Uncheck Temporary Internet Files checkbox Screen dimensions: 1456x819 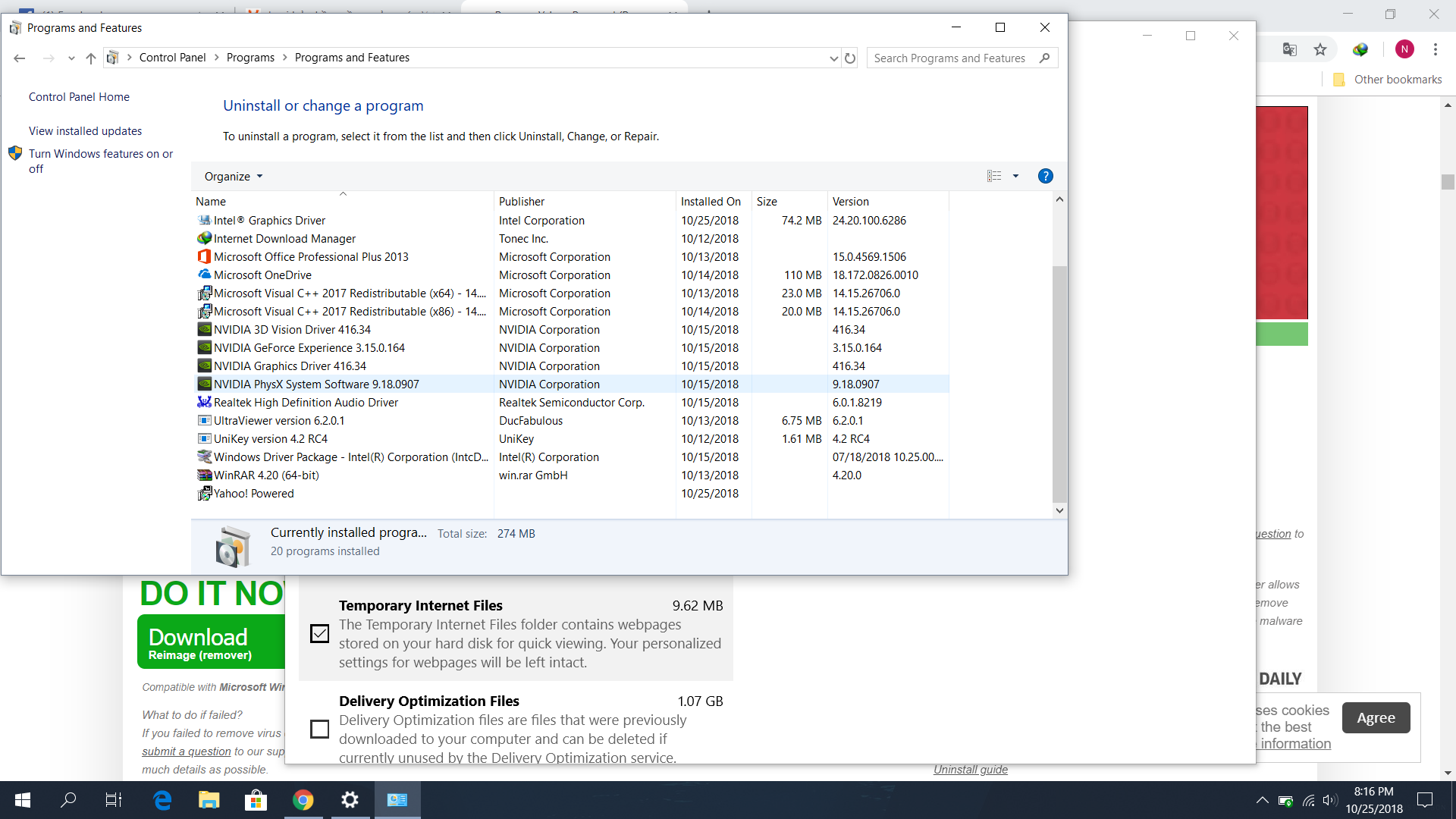click(320, 633)
